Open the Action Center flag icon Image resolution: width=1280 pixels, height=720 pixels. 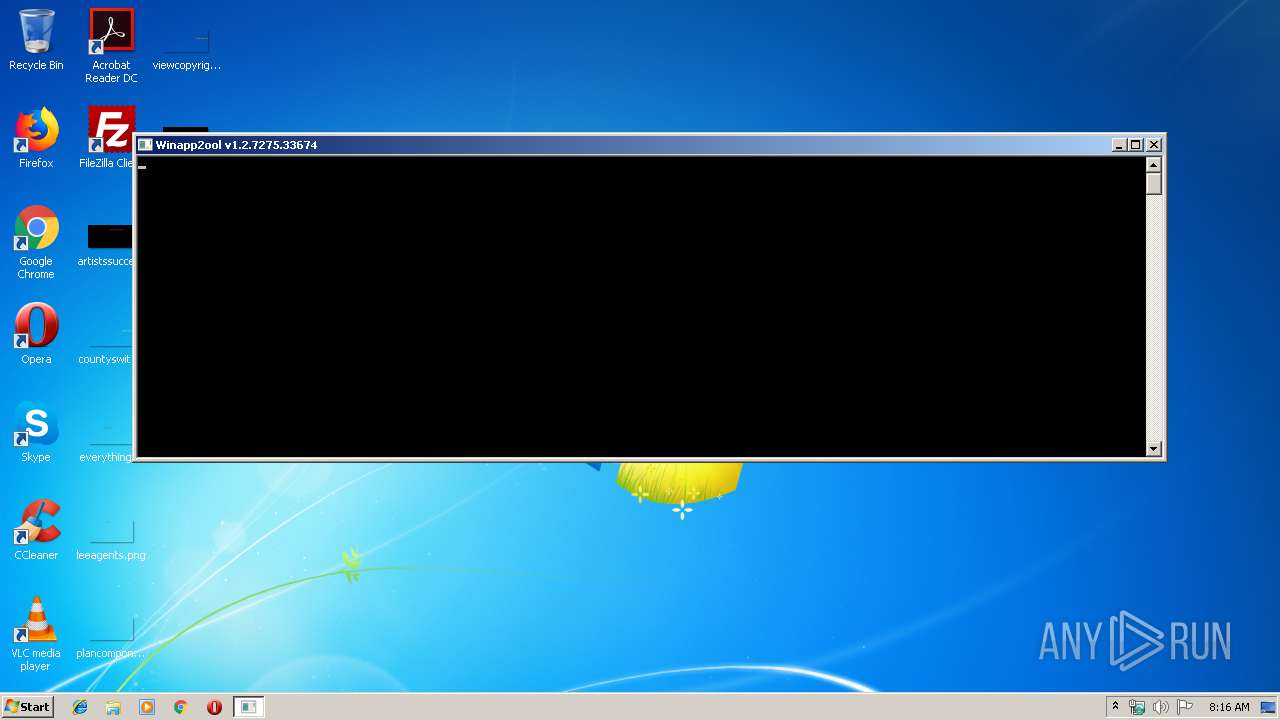(x=1184, y=707)
